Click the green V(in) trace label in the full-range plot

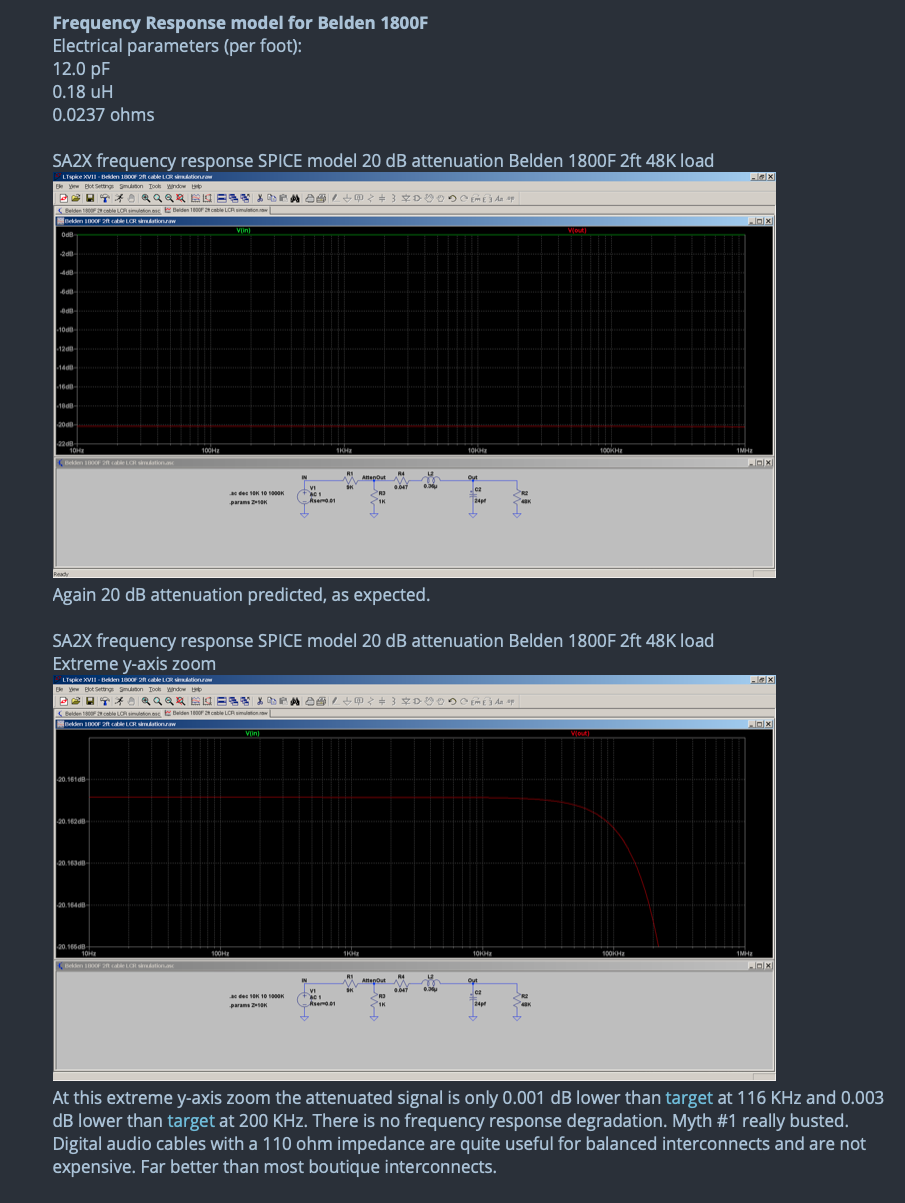coord(243,230)
